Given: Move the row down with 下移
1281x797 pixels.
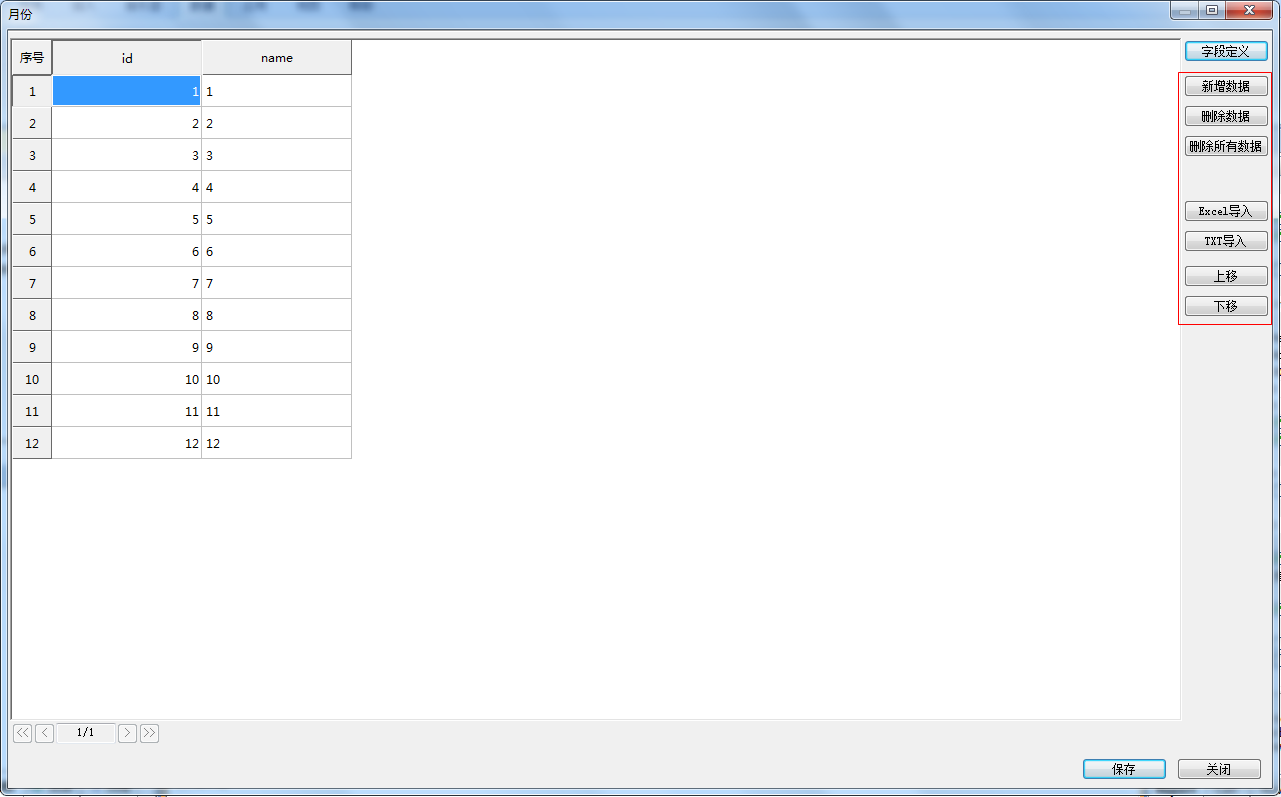Looking at the screenshot, I should coord(1226,307).
